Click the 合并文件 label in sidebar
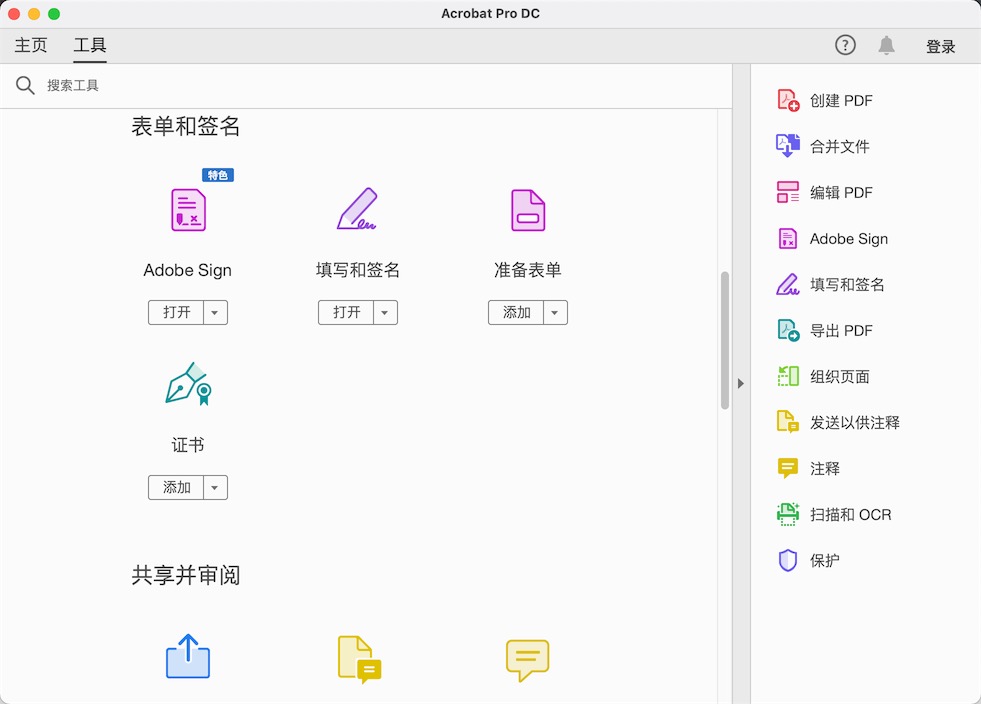Screen dimensions: 981x704 840,146
